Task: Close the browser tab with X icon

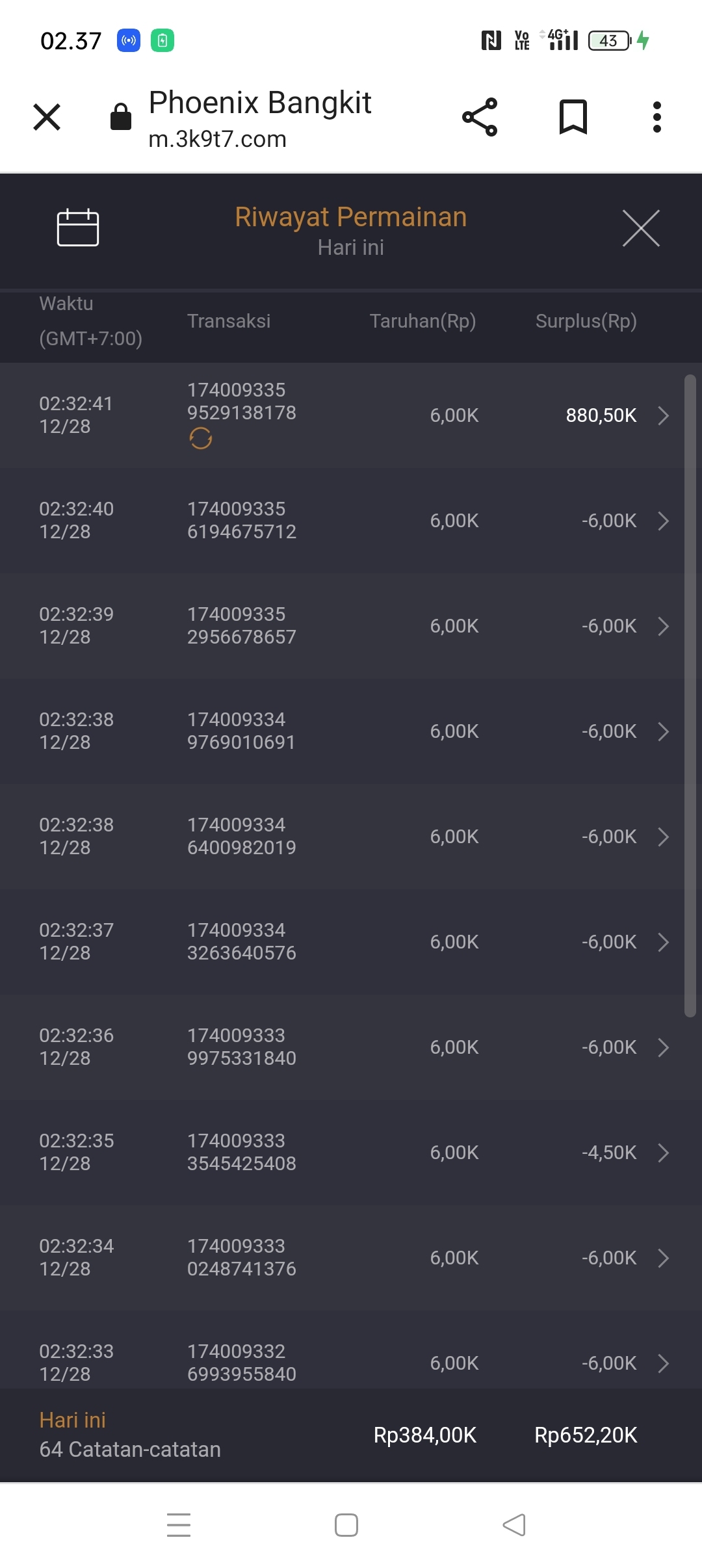Action: click(47, 117)
